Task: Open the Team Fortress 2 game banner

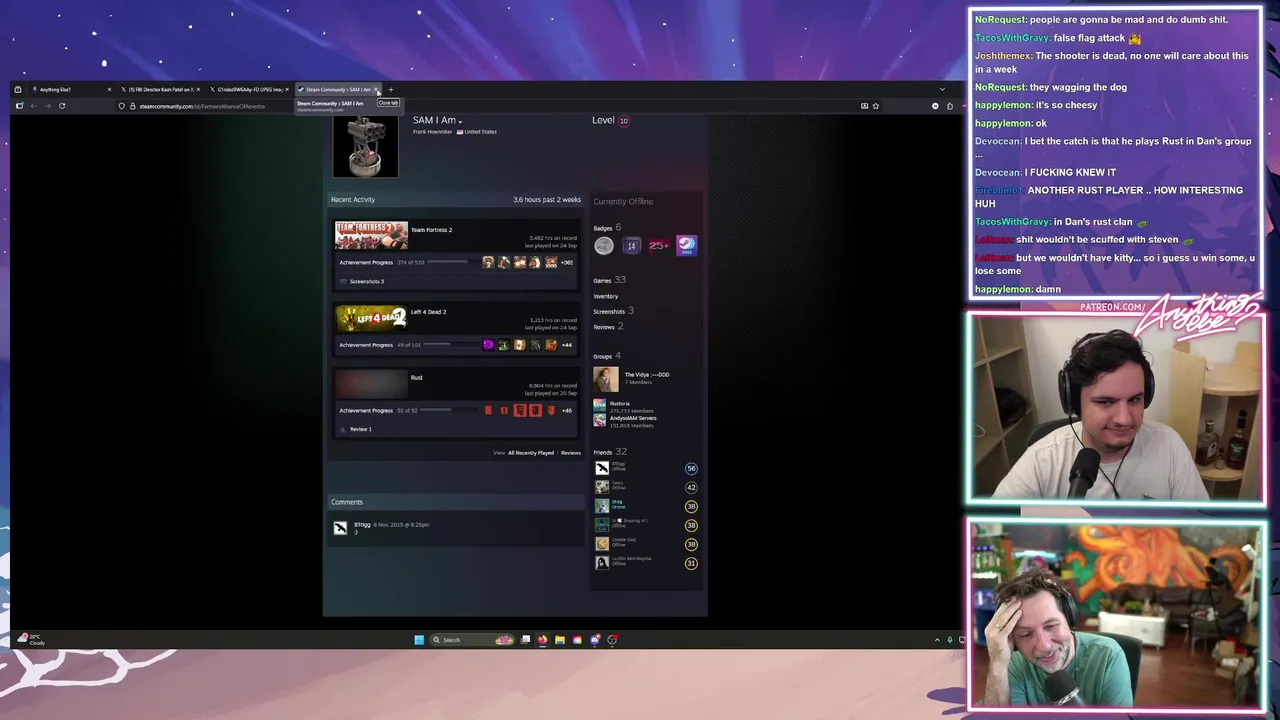Action: [371, 236]
